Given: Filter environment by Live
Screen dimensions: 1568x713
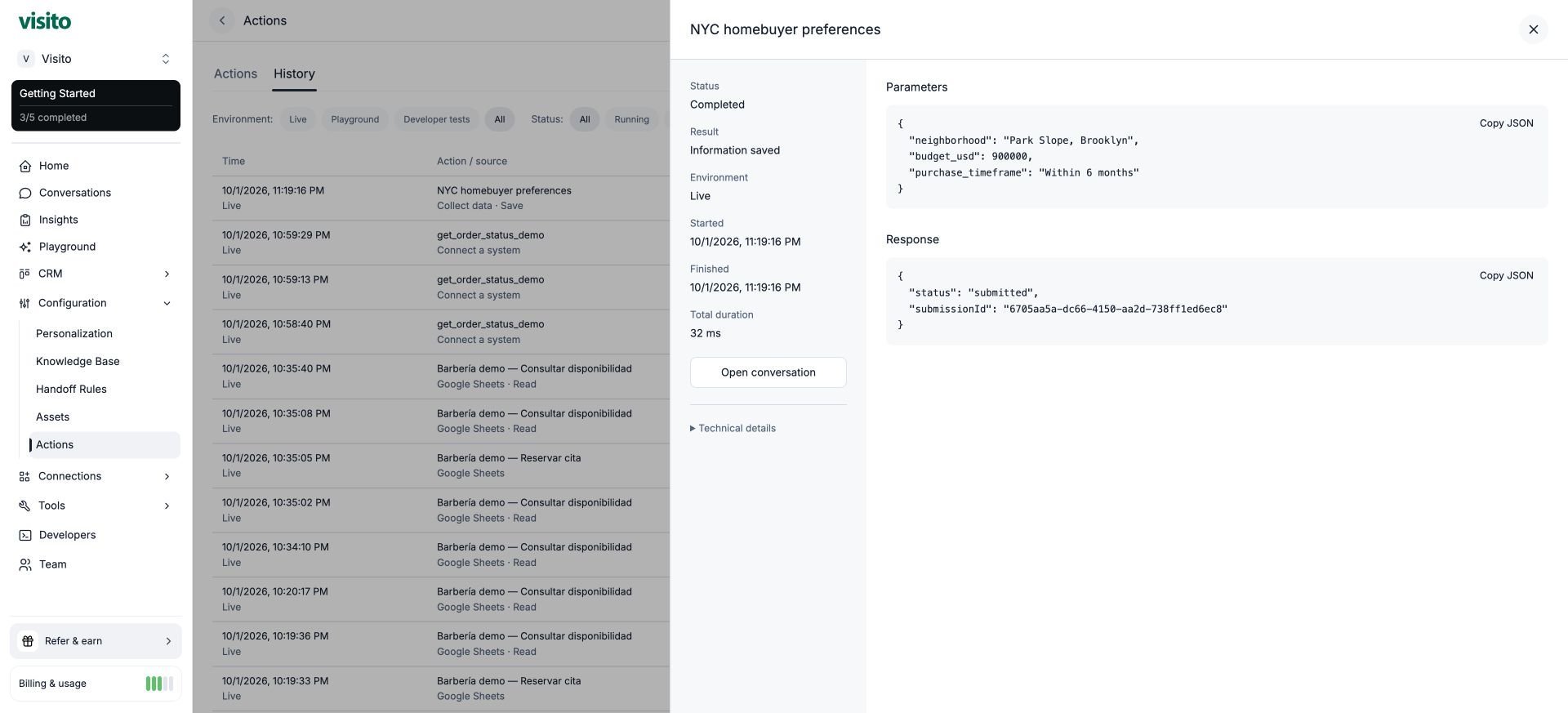Looking at the screenshot, I should pos(297,119).
